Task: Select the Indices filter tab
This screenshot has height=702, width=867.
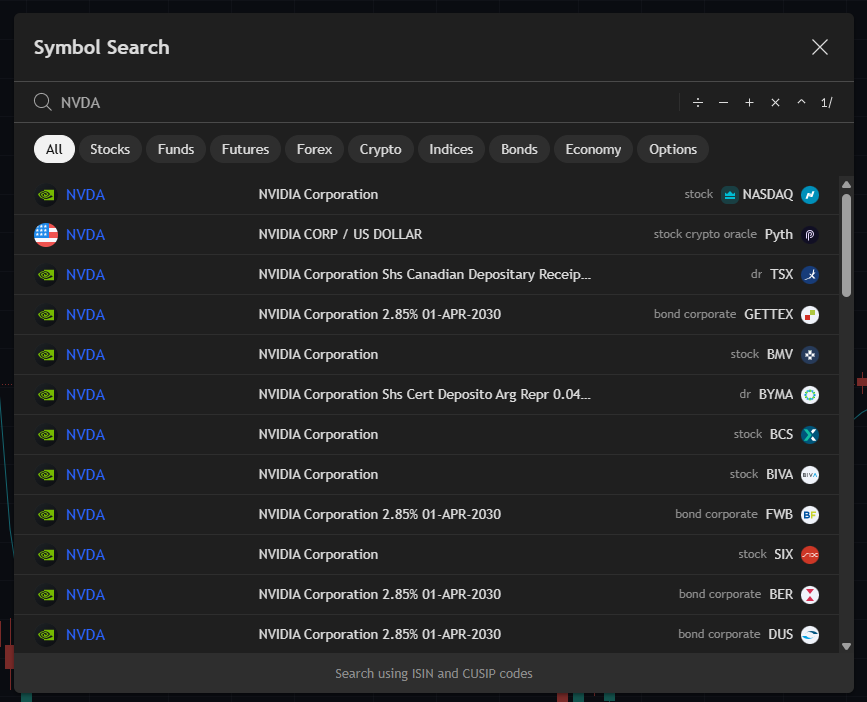Action: pyautogui.click(x=451, y=149)
